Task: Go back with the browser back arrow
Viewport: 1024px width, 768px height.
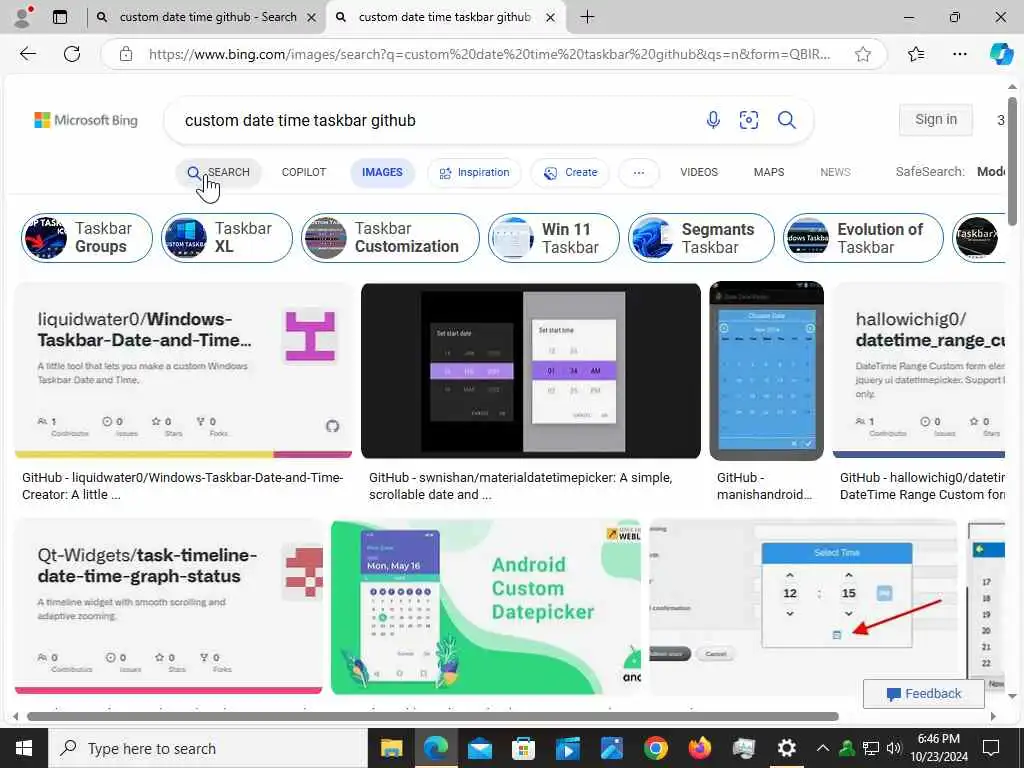Action: pyautogui.click(x=28, y=54)
